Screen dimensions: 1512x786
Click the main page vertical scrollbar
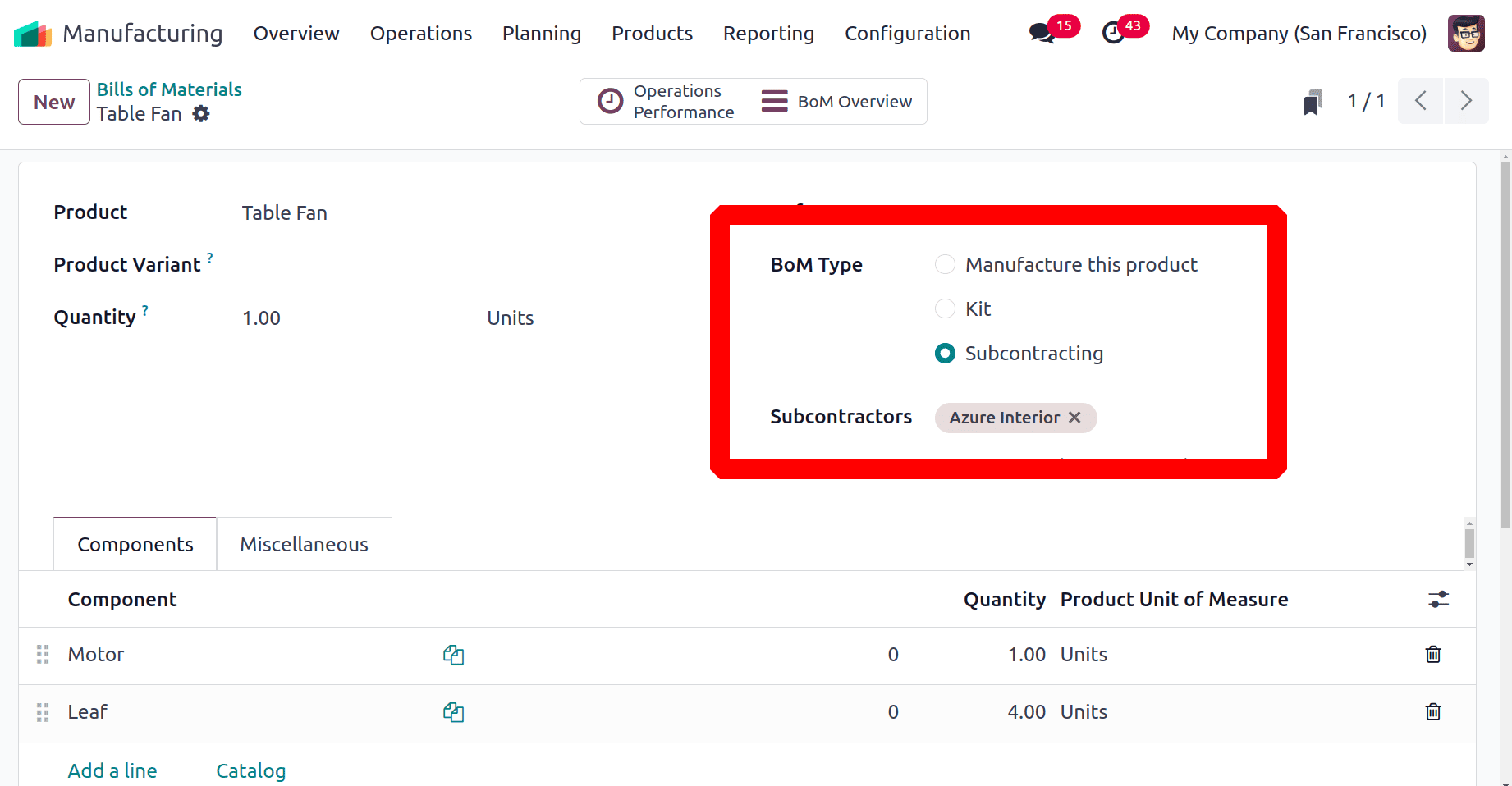point(1505,345)
